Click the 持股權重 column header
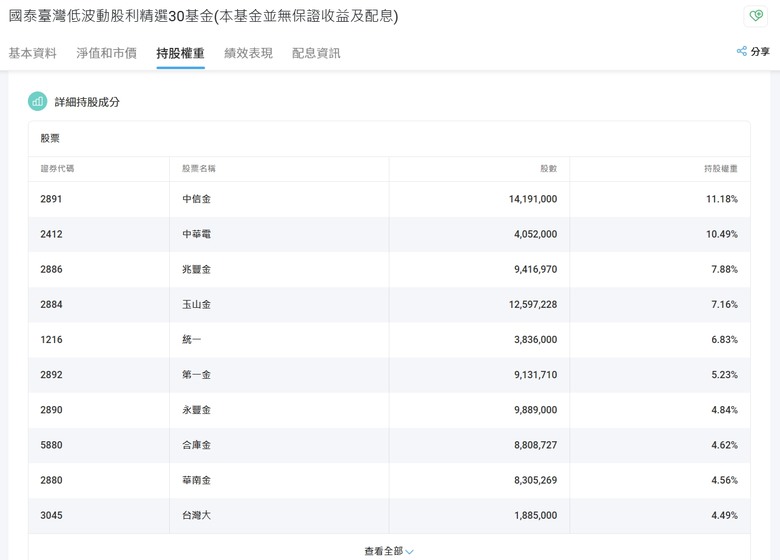780x560 pixels. [721, 169]
